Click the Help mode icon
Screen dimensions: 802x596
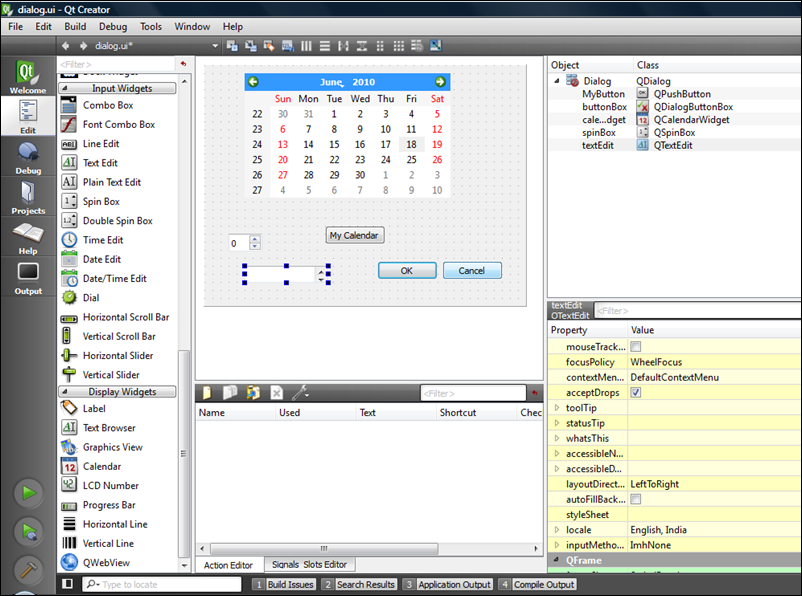click(28, 237)
